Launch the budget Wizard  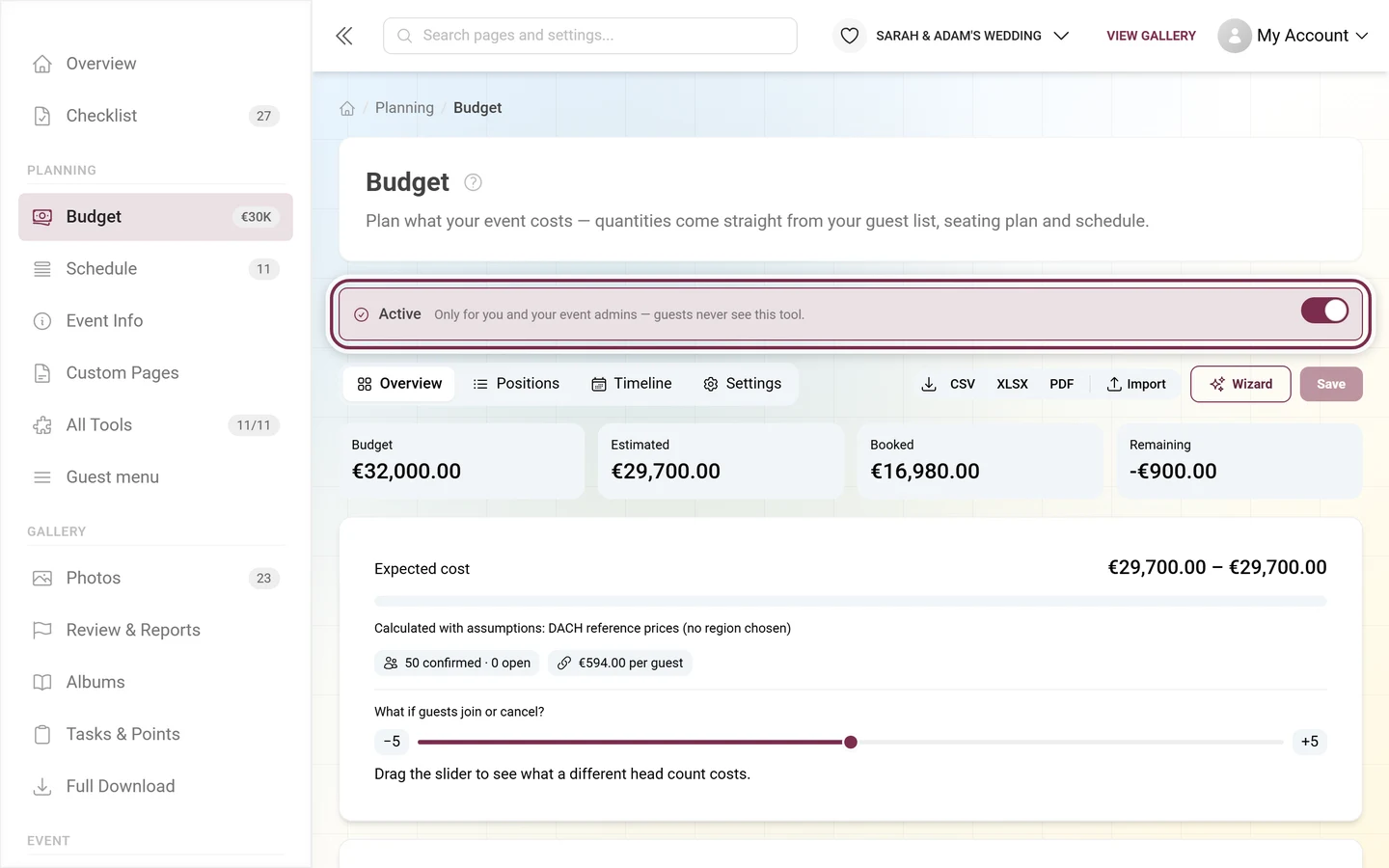point(1240,384)
